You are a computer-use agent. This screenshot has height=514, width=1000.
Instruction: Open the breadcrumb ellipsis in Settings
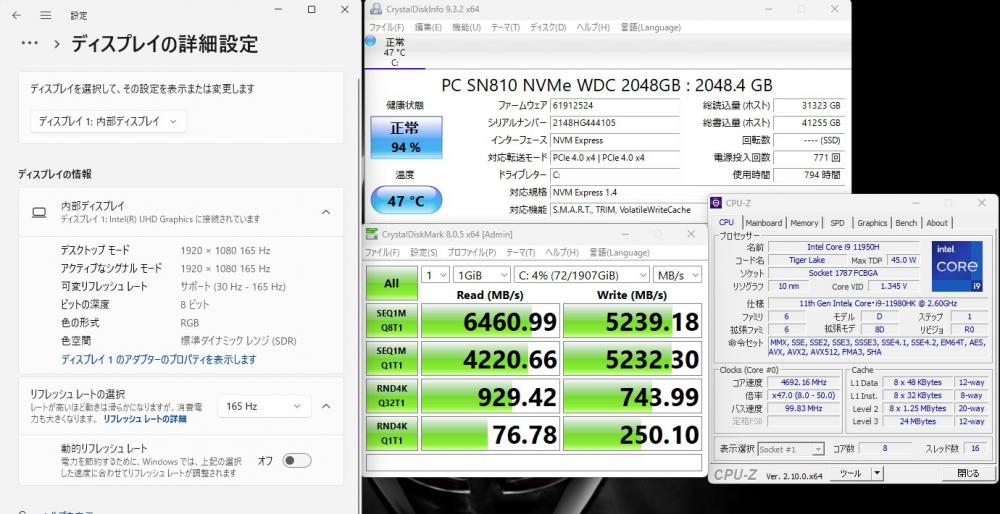pos(30,43)
